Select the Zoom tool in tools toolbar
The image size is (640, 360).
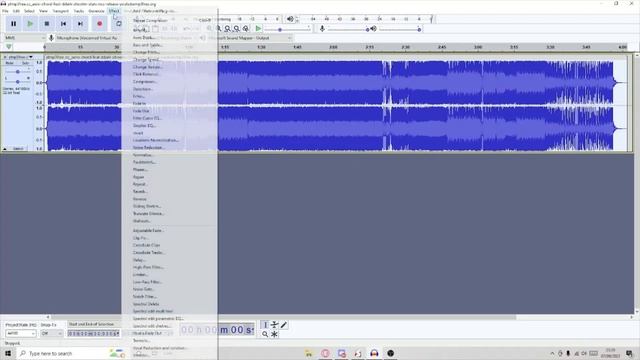coord(265,334)
